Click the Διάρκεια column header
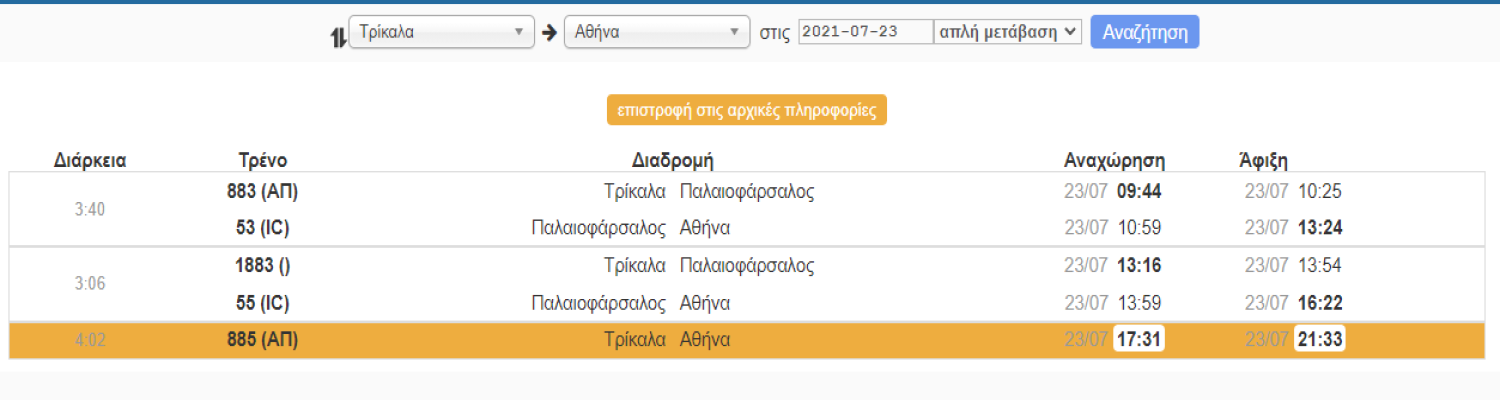 click(x=90, y=160)
